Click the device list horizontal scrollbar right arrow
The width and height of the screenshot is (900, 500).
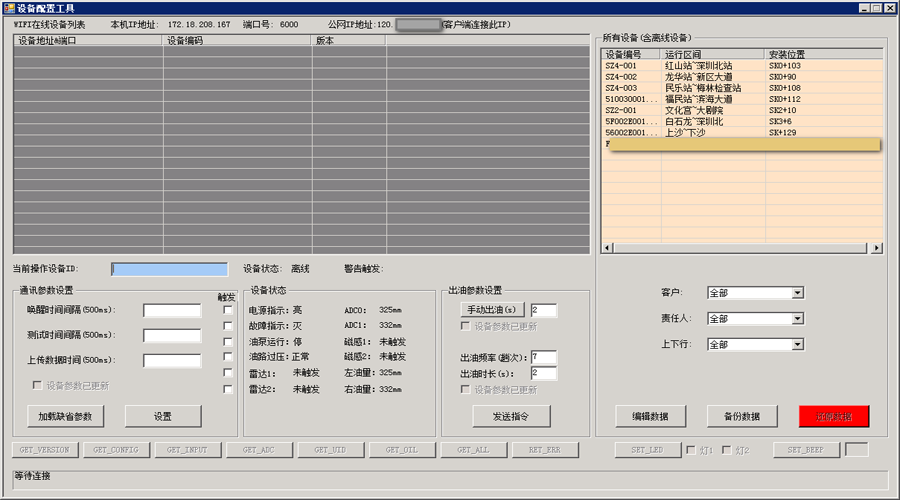877,248
